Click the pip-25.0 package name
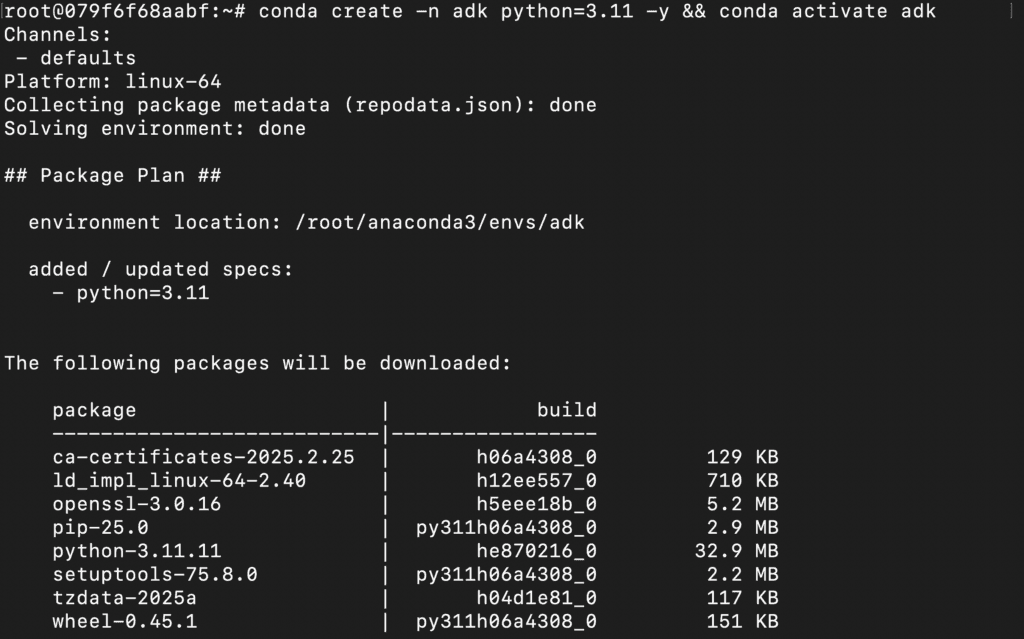The image size is (1024, 639). point(101,528)
